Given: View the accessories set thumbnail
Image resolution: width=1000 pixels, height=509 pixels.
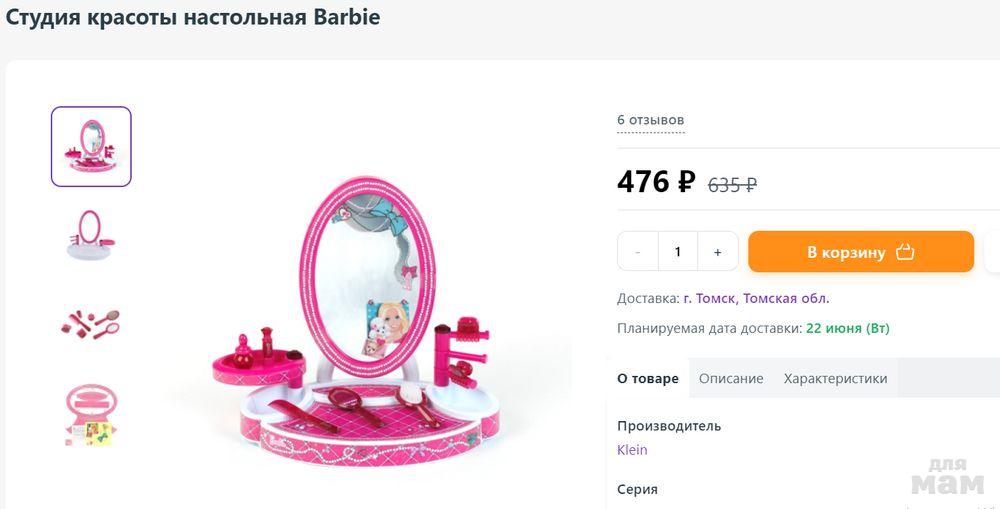Looking at the screenshot, I should [91, 323].
